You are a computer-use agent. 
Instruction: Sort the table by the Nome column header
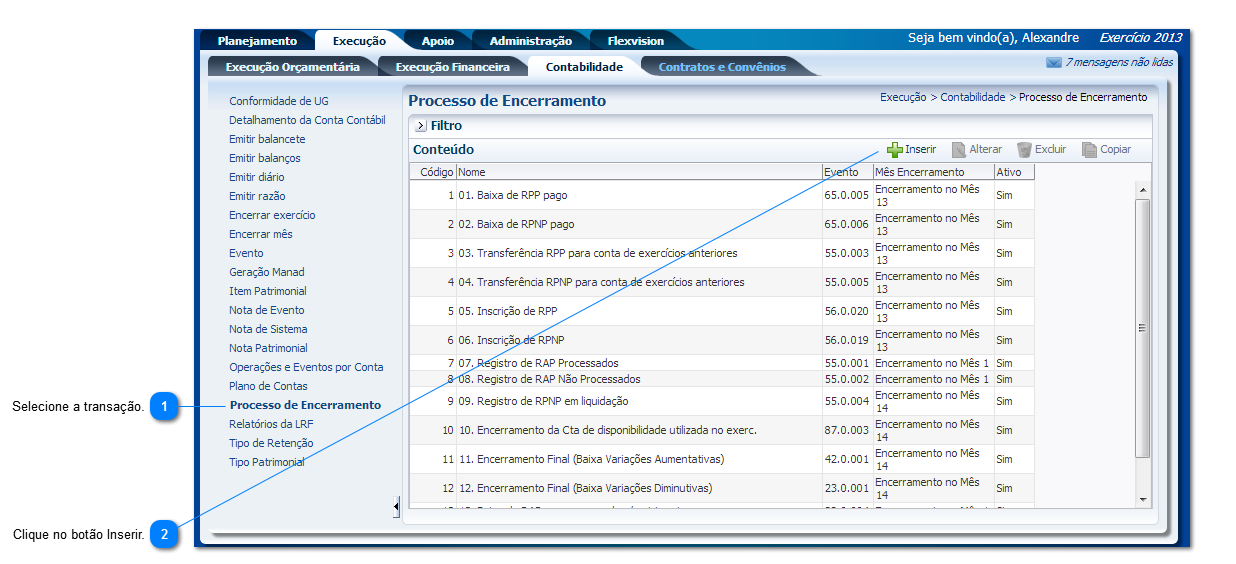click(x=638, y=172)
